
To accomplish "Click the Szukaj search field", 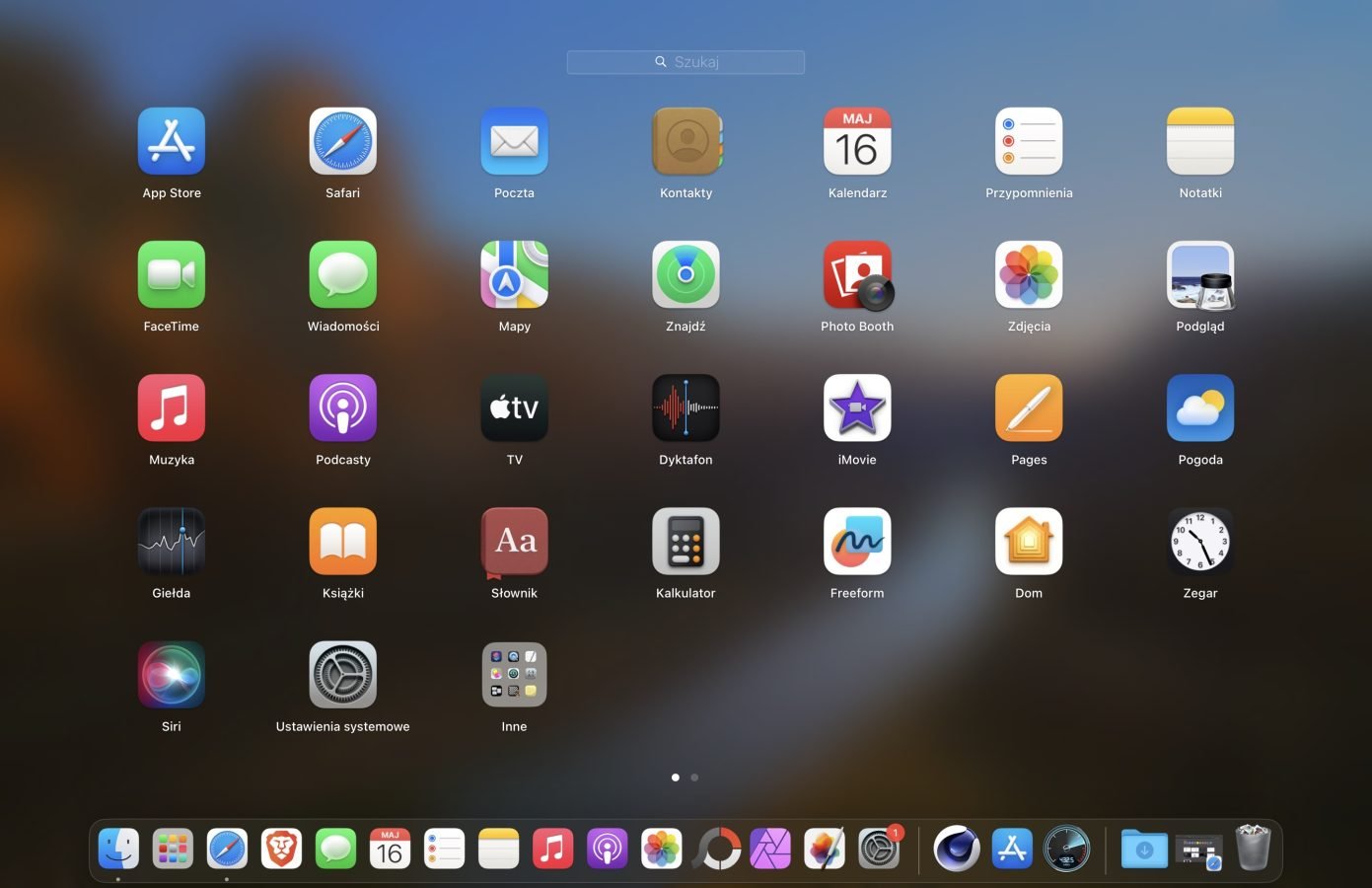I will [686, 62].
